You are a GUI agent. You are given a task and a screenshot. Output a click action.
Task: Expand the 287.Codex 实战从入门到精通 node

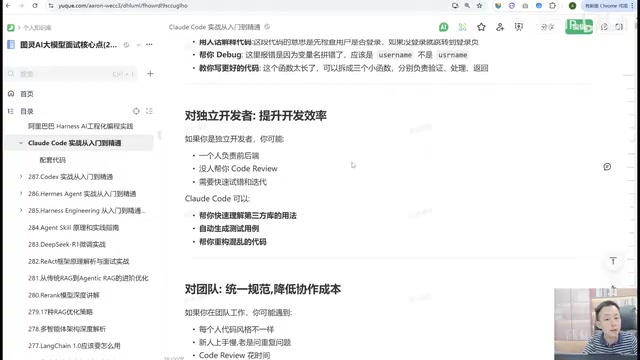[21, 177]
